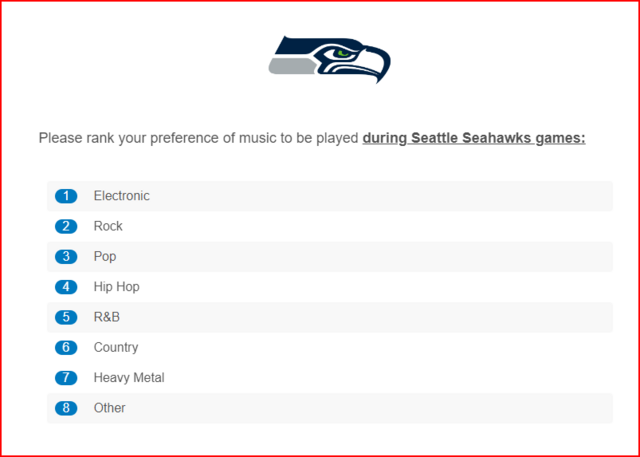Viewport: 640px width, 457px height.
Task: Click the blue number 6 badge
Action: click(66, 347)
